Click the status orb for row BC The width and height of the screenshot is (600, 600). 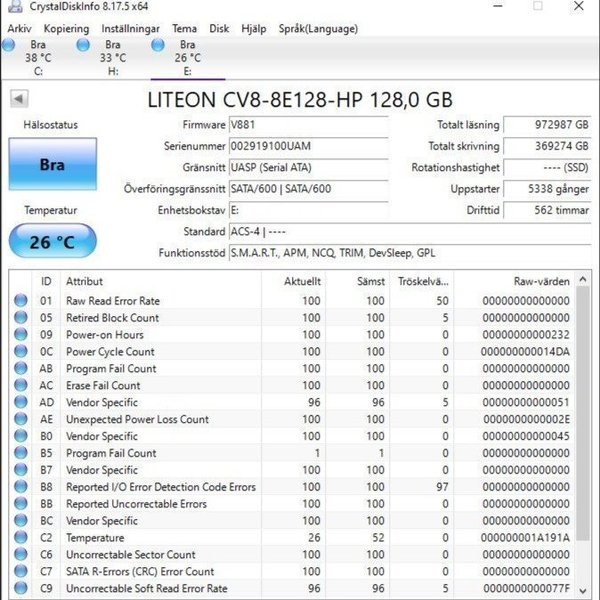click(21, 520)
